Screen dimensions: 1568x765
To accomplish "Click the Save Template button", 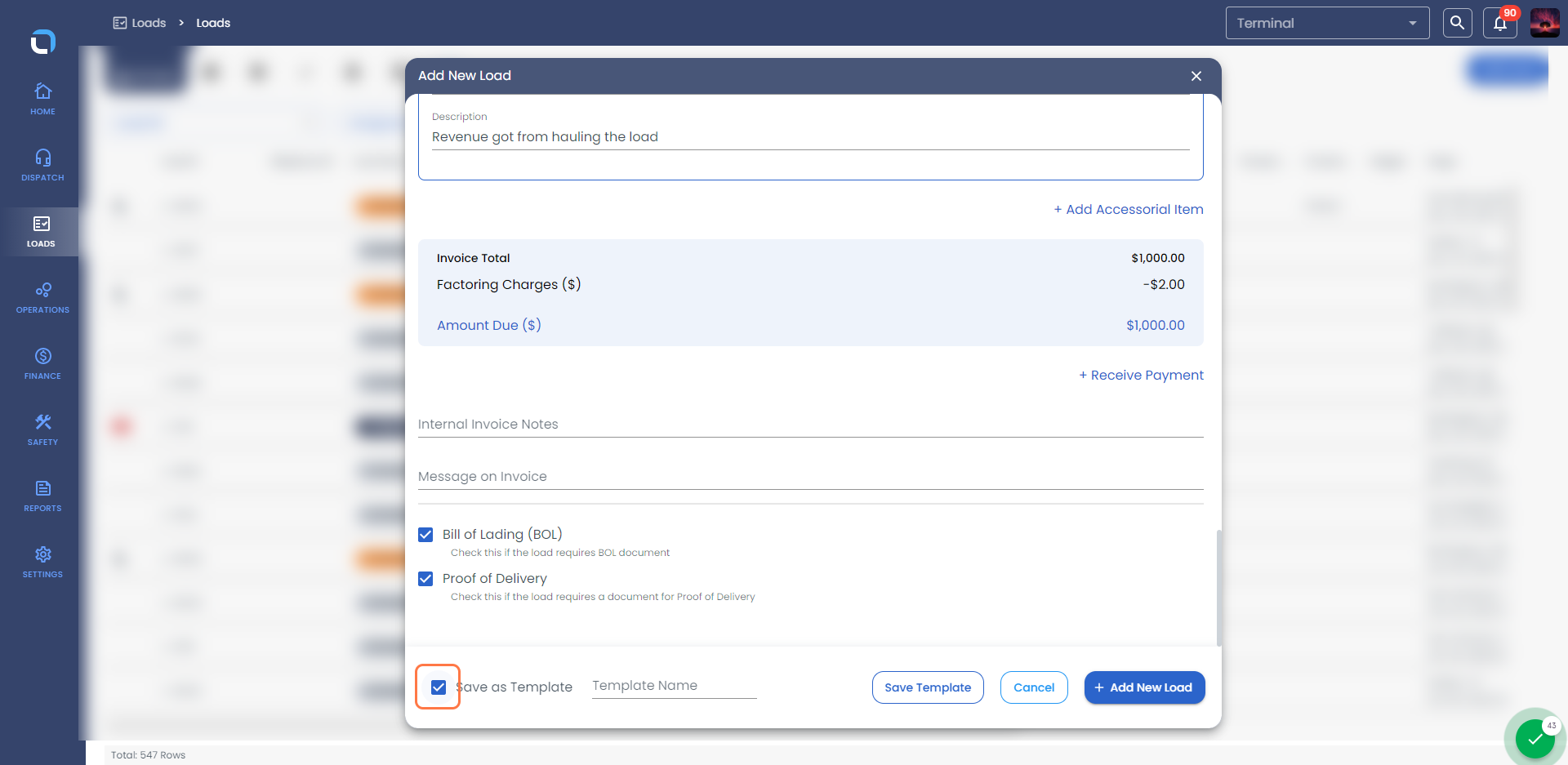I will coord(928,687).
